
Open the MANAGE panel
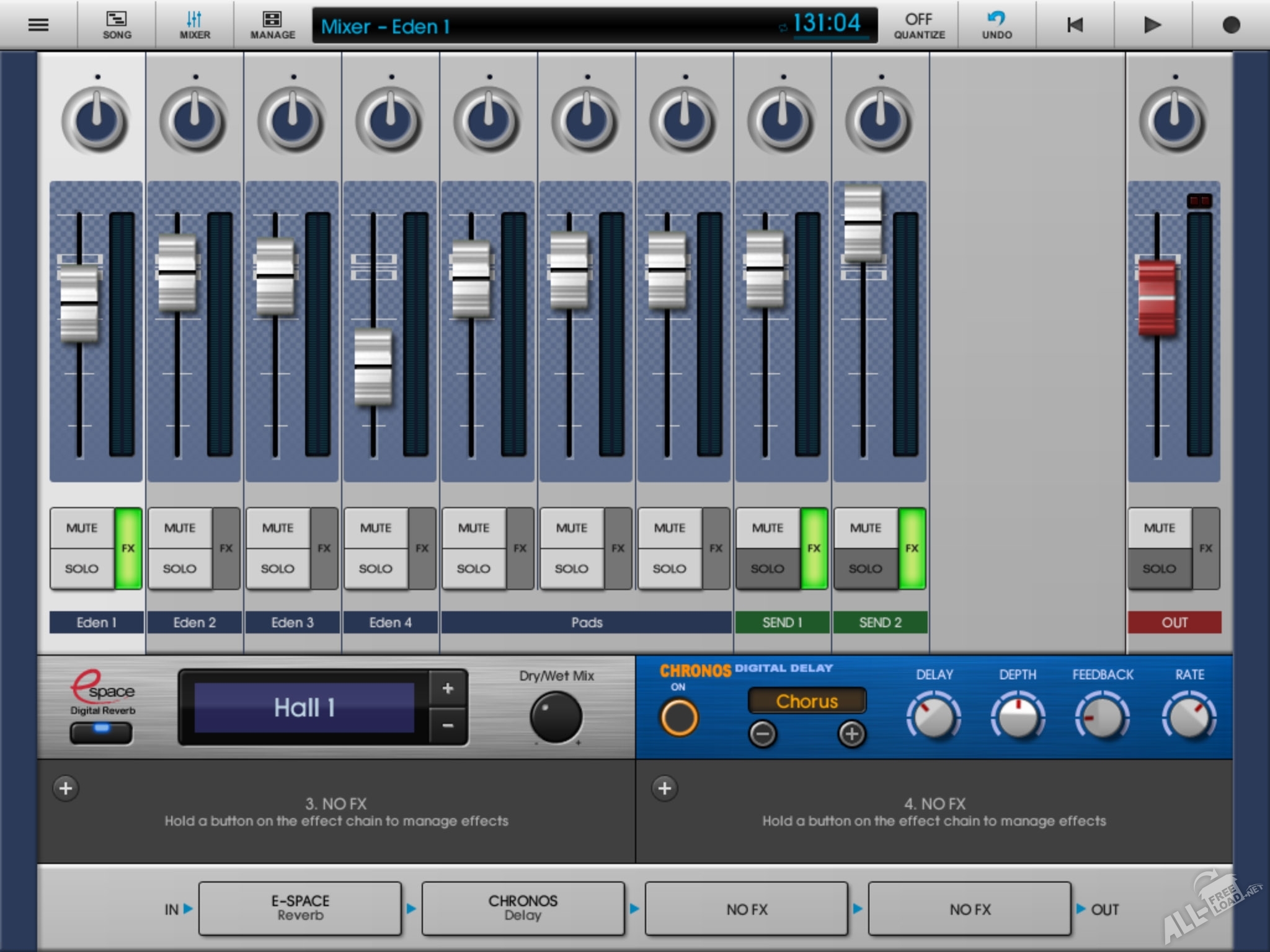(272, 25)
